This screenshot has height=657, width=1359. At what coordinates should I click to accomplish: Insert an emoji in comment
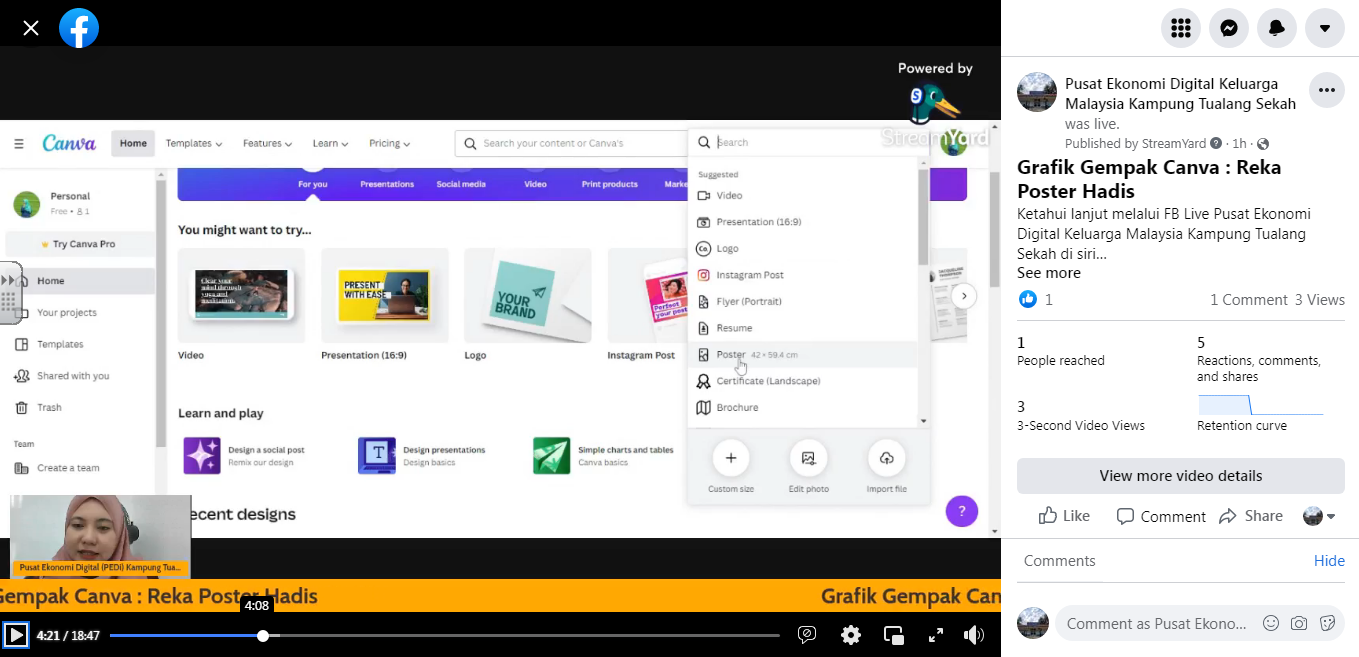click(1271, 623)
